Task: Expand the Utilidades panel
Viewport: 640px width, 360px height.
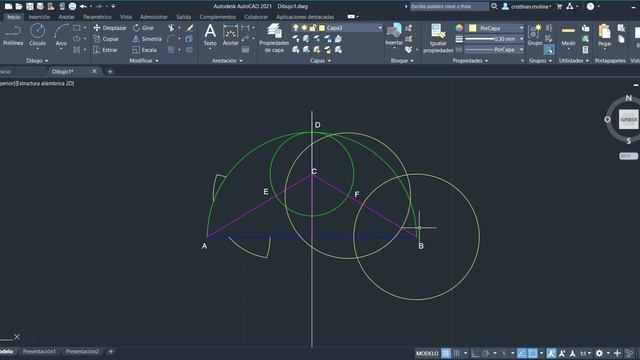Action: point(574,60)
